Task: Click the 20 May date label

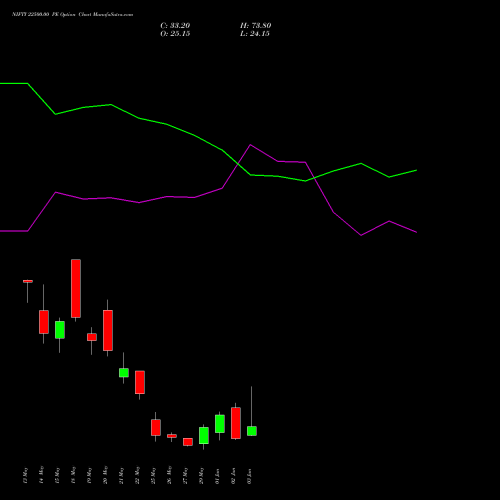Action: 105,475
